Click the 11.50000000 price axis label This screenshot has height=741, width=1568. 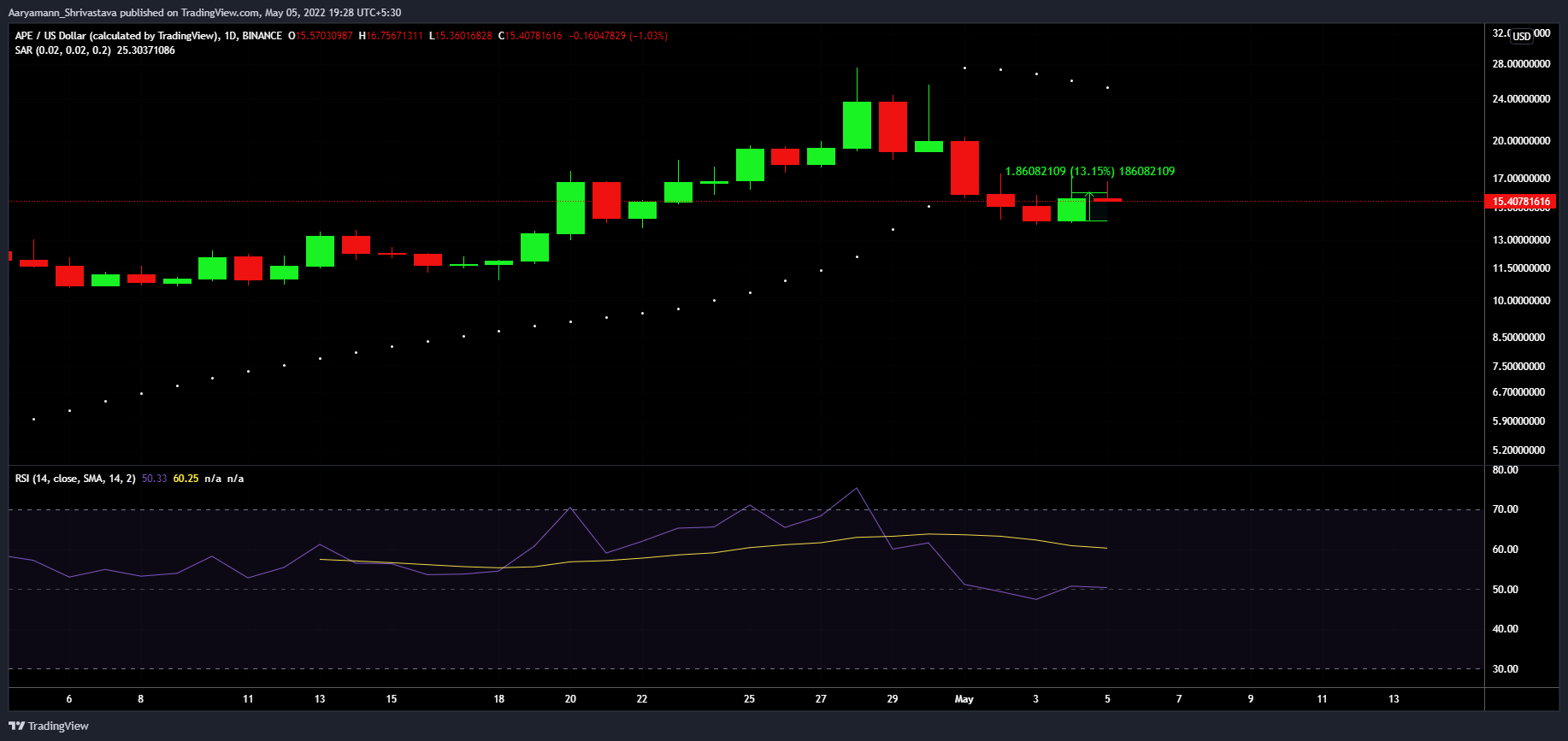(1521, 268)
